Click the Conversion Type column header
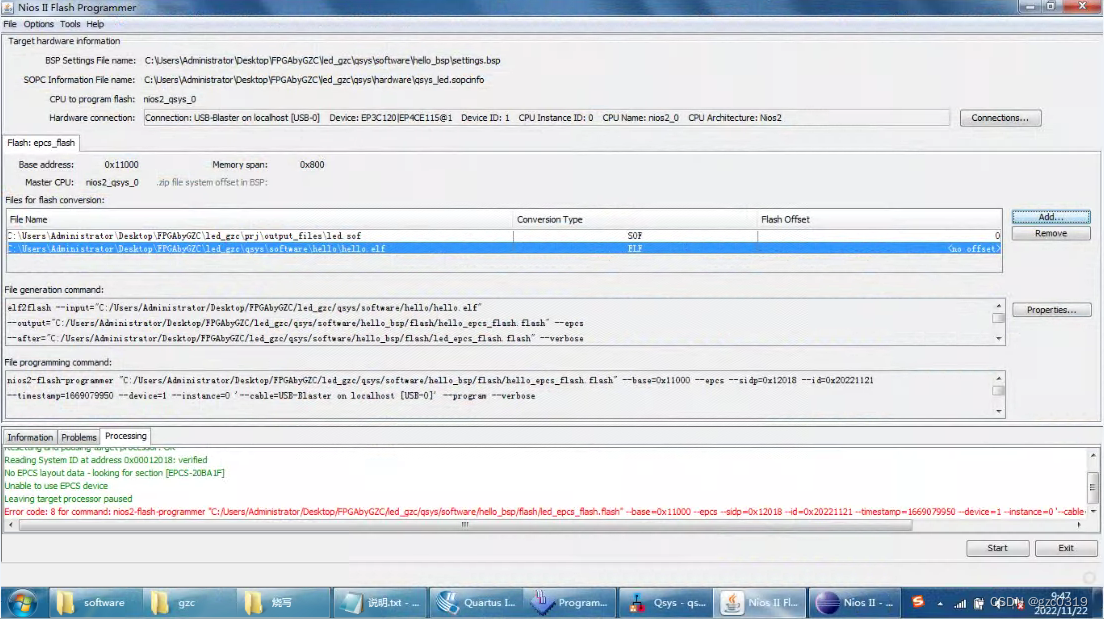The width and height of the screenshot is (1104, 619). coord(635,220)
